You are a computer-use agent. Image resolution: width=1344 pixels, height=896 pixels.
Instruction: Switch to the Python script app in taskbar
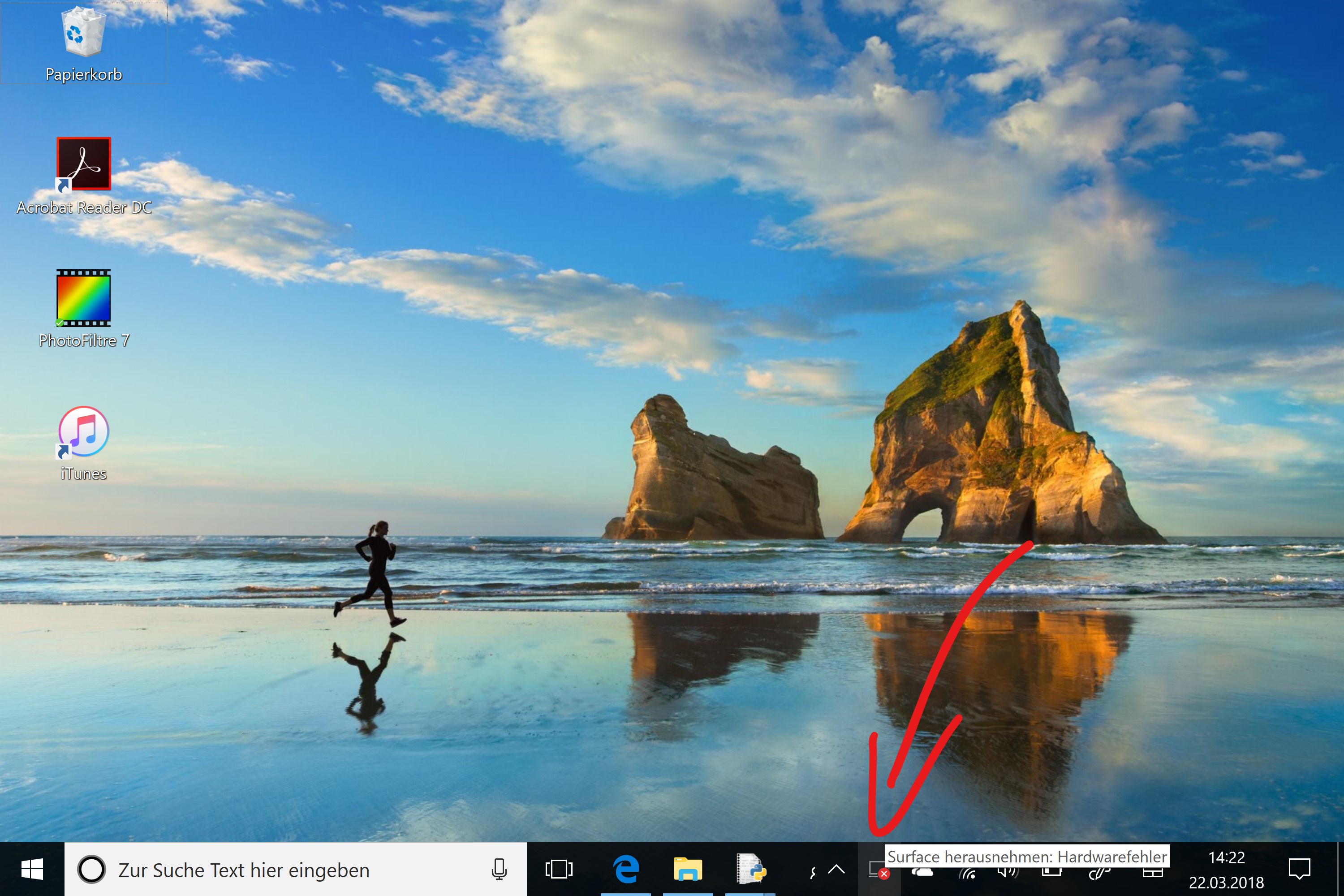coord(750,869)
